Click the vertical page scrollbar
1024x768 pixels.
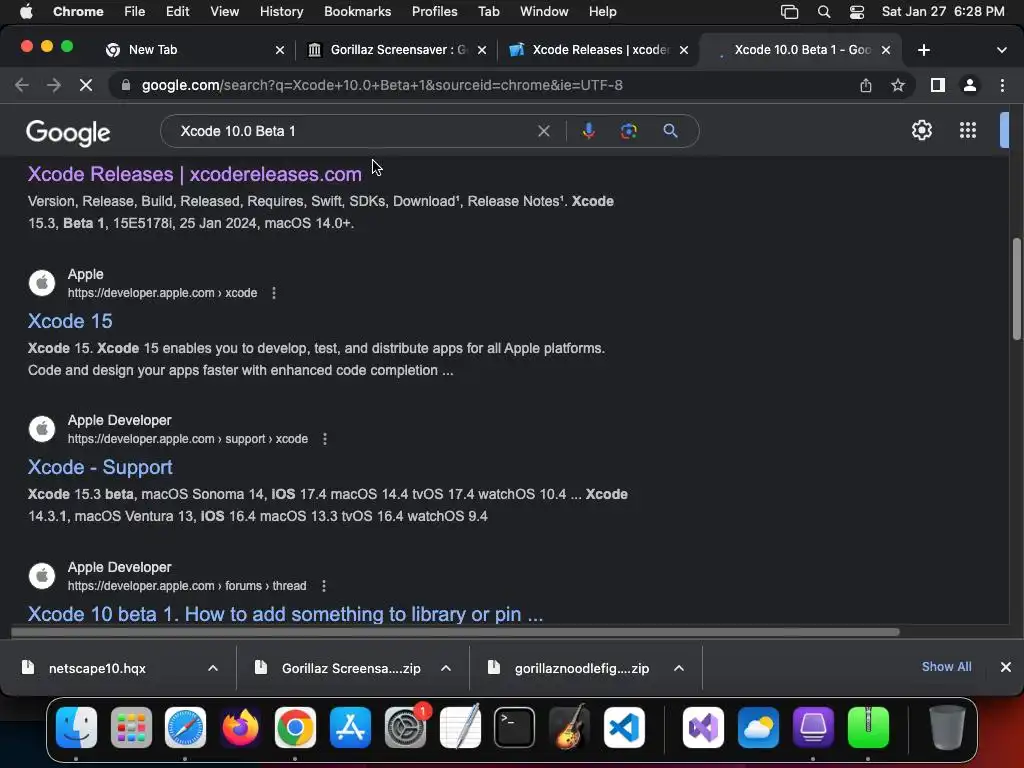(1016, 289)
